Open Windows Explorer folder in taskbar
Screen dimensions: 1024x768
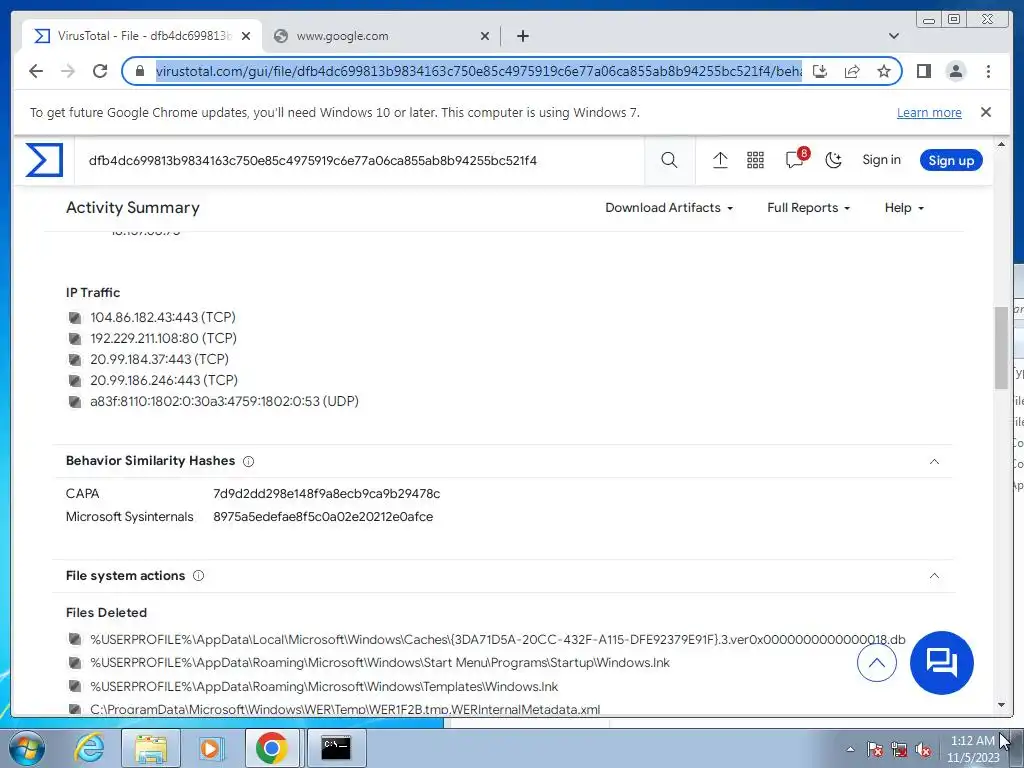coord(151,748)
